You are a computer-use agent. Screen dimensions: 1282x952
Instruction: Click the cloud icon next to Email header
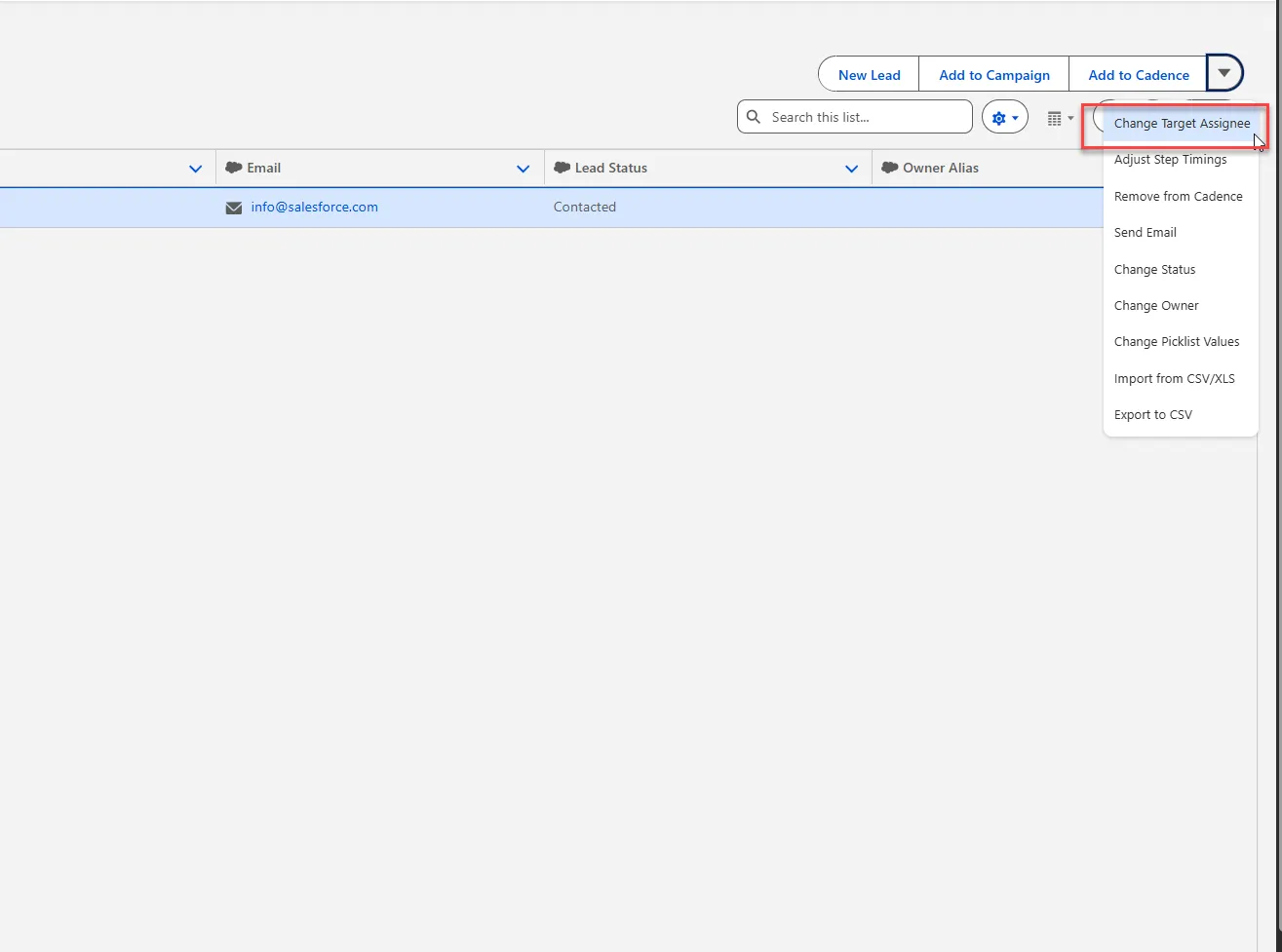click(x=233, y=168)
